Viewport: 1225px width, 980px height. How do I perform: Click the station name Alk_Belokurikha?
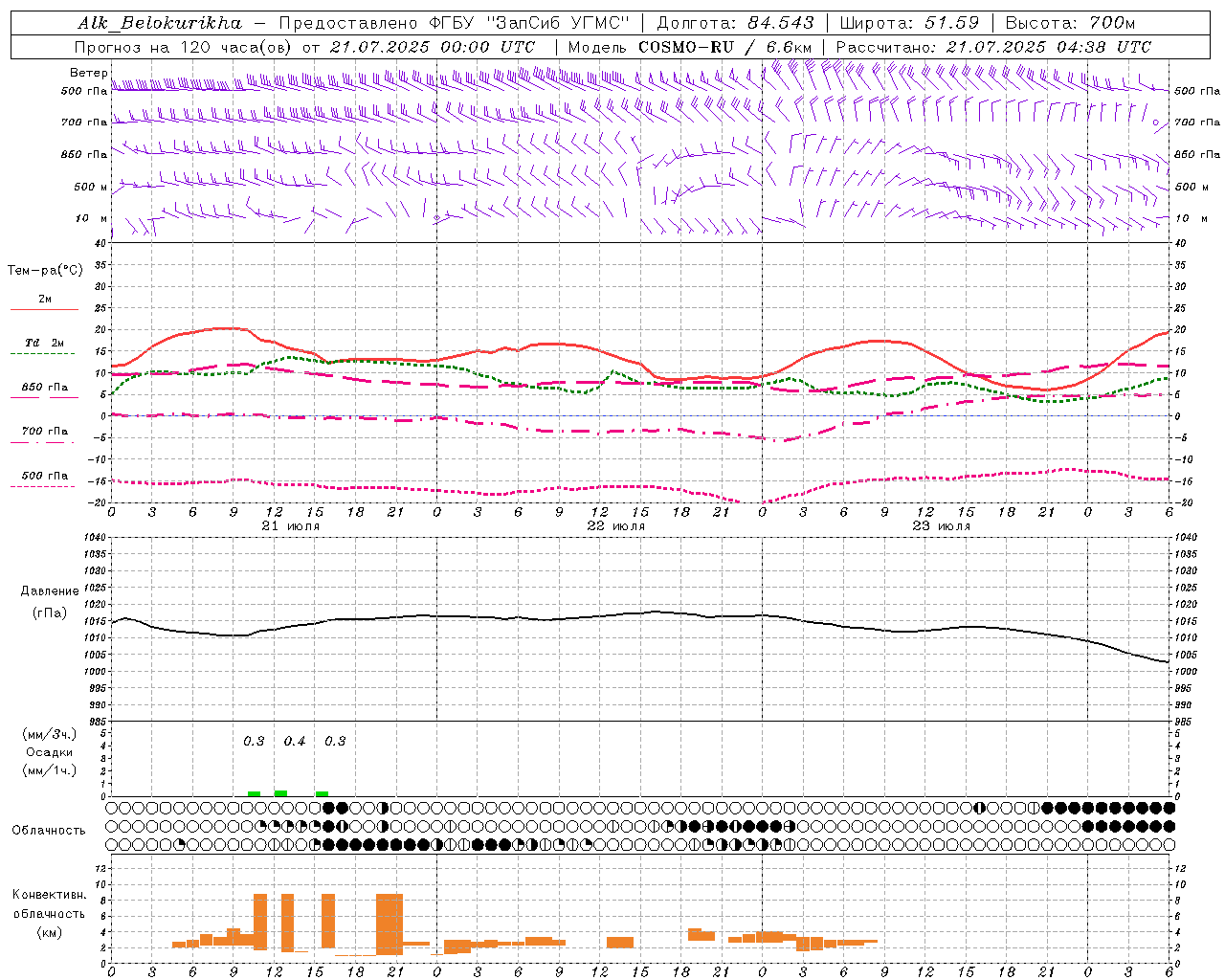(x=159, y=23)
